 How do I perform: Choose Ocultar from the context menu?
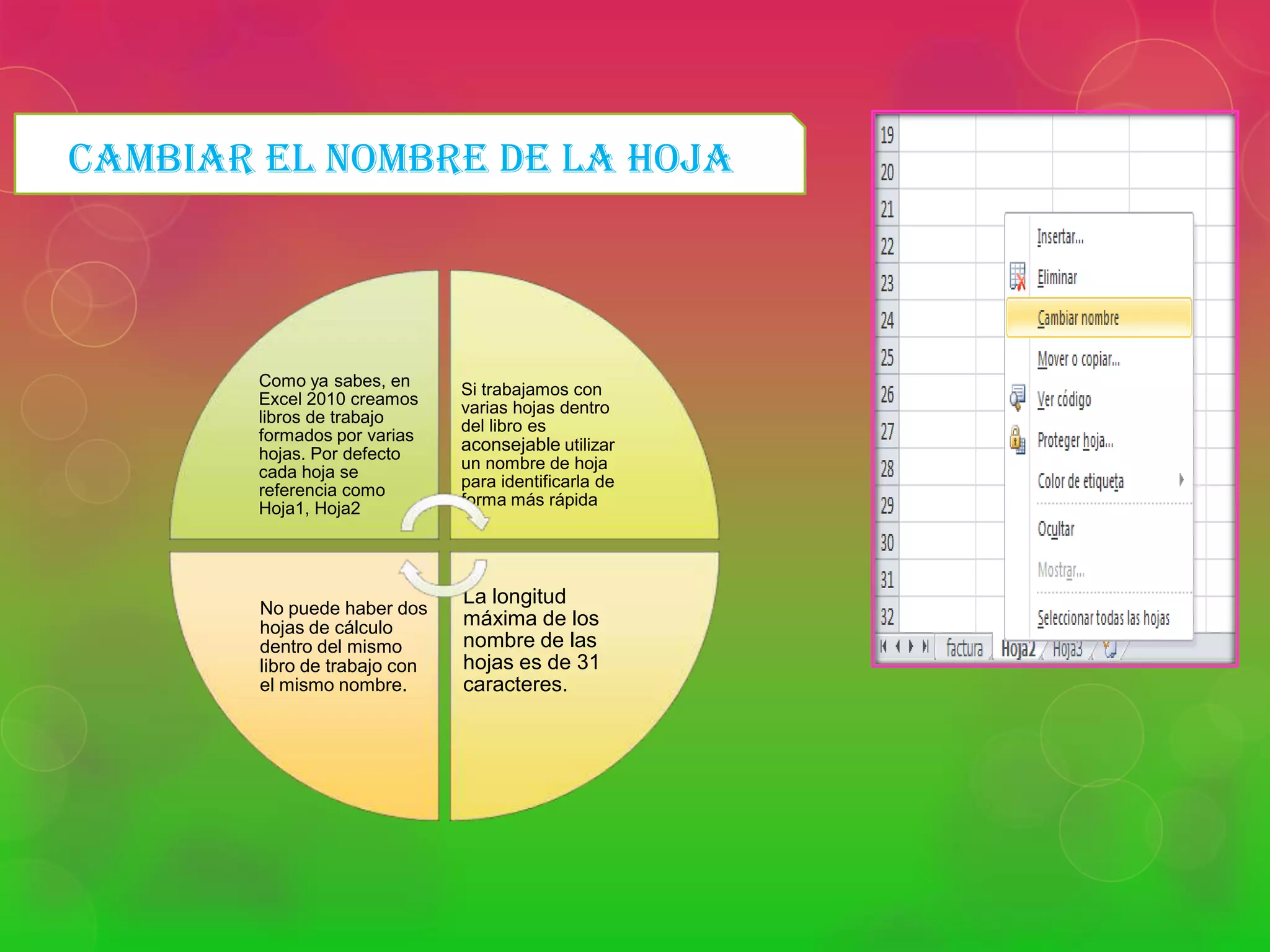(1099, 529)
